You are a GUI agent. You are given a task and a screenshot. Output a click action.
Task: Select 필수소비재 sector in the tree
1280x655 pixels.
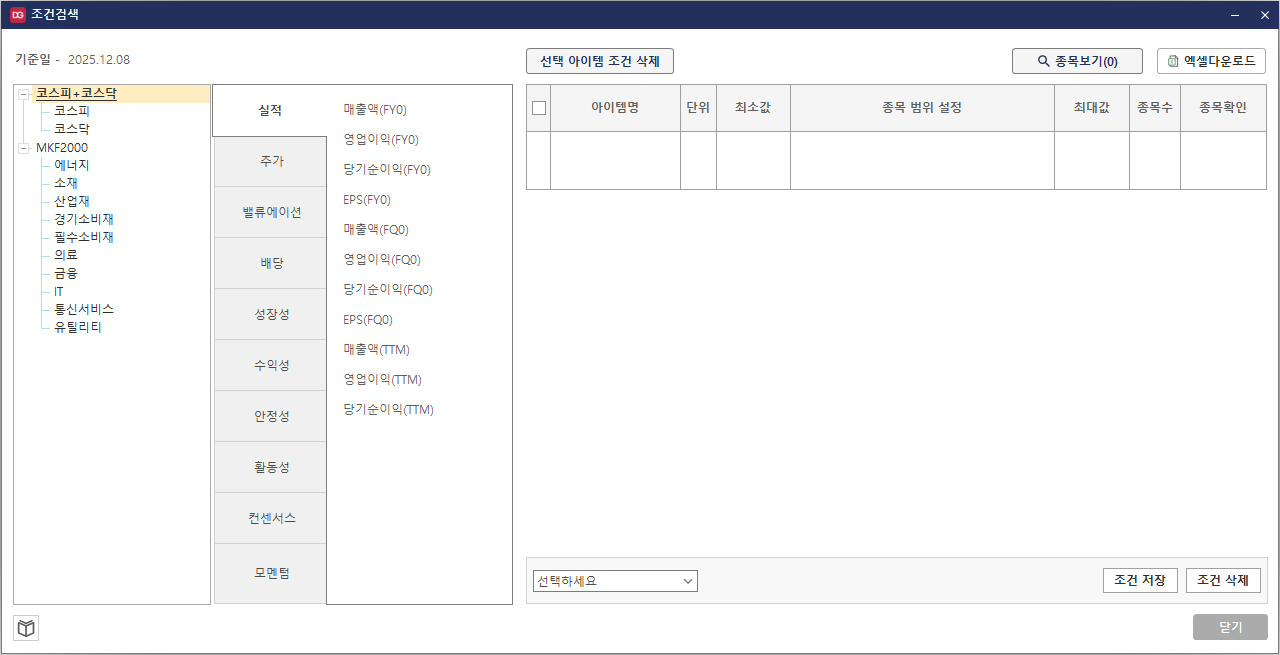[83, 238]
